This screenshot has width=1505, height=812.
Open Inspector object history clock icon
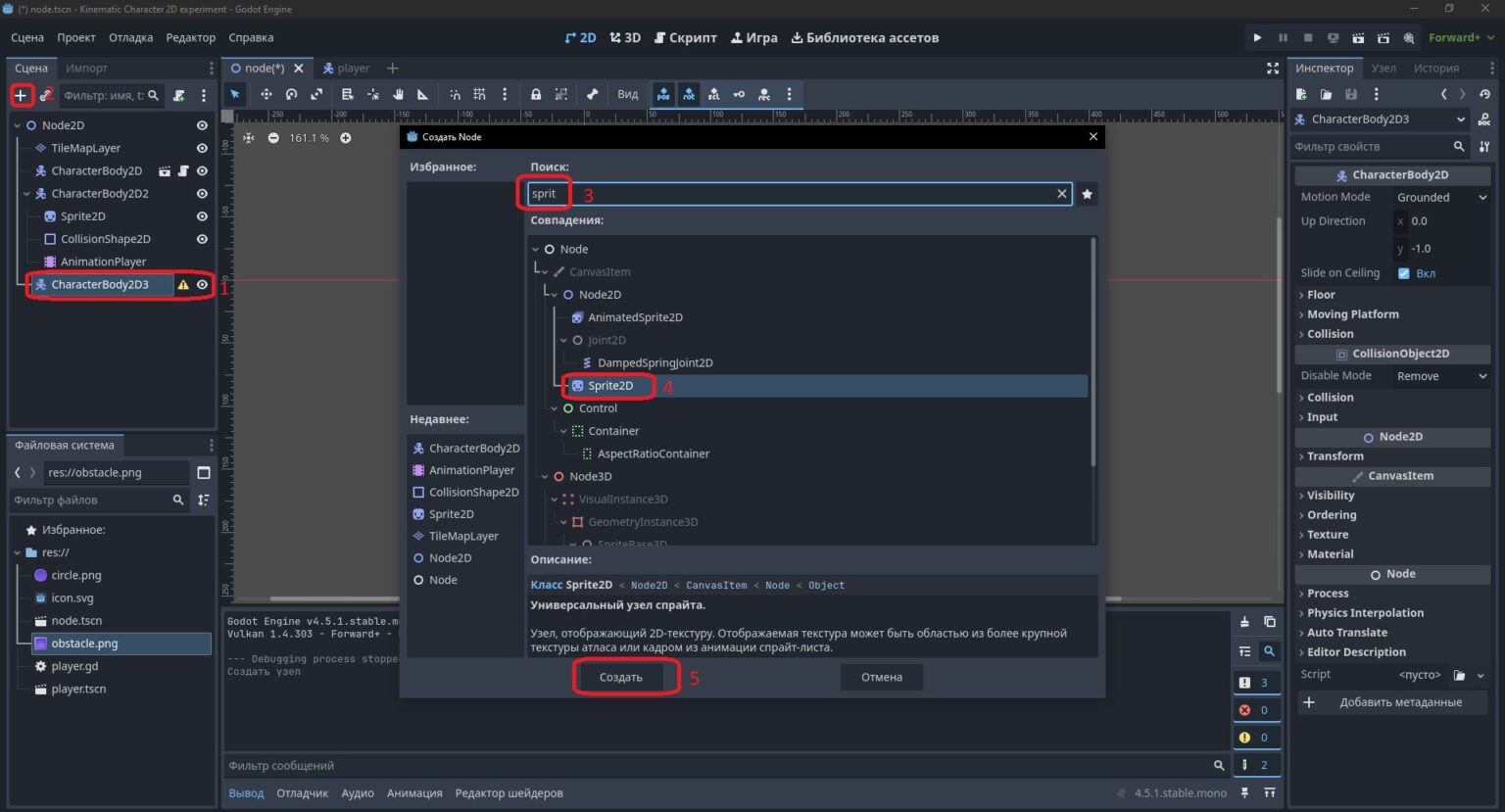point(1484,94)
